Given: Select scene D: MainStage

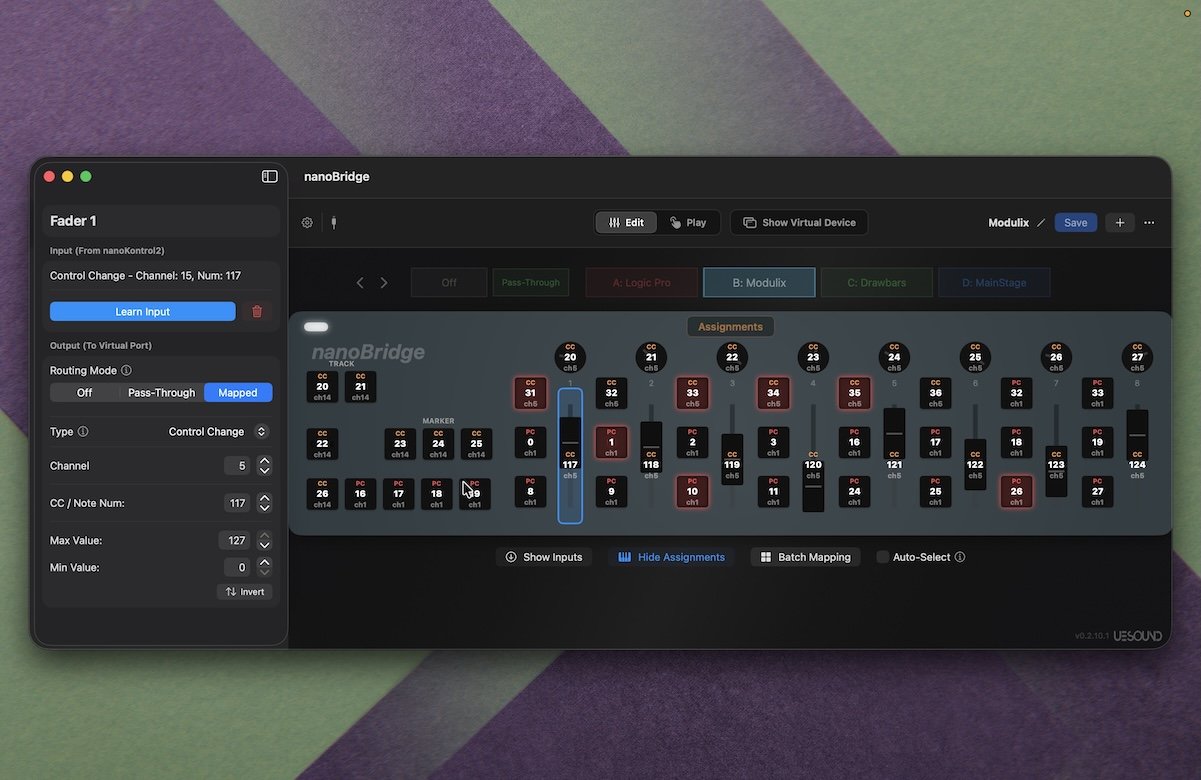Looking at the screenshot, I should coord(994,283).
